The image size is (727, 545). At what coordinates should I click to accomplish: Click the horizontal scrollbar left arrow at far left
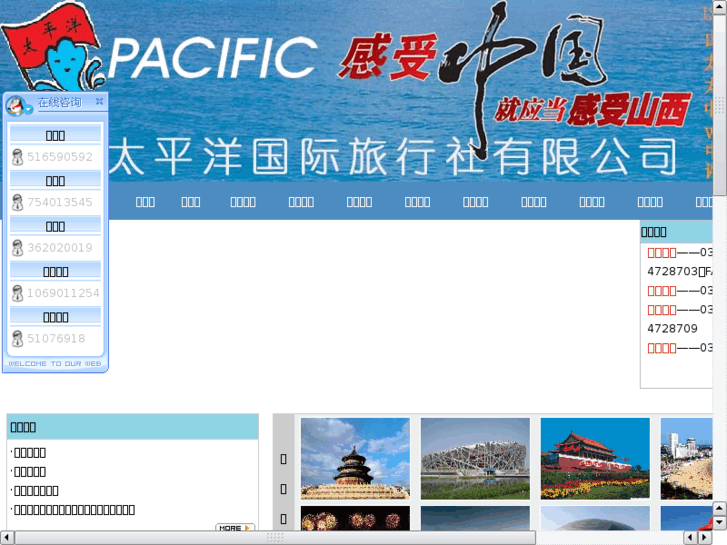point(6,538)
